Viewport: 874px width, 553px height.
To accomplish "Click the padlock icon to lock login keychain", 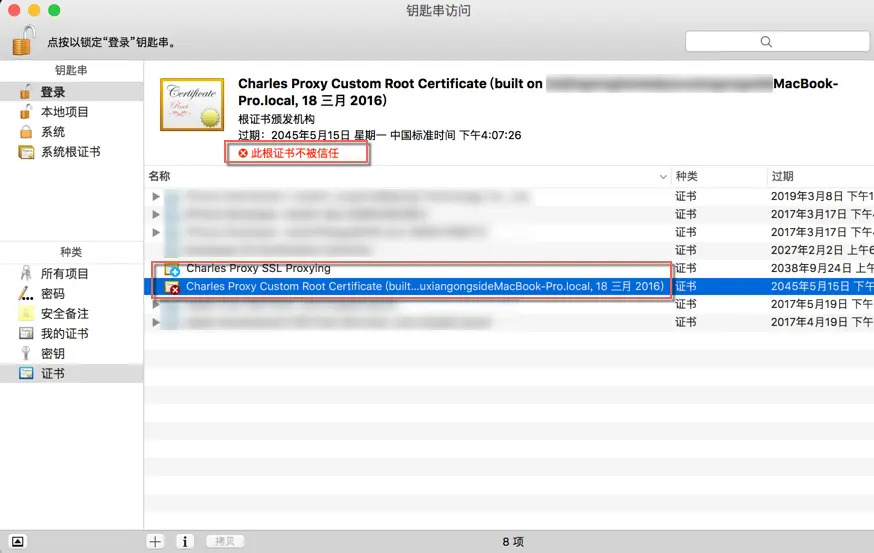I will pos(23,41).
